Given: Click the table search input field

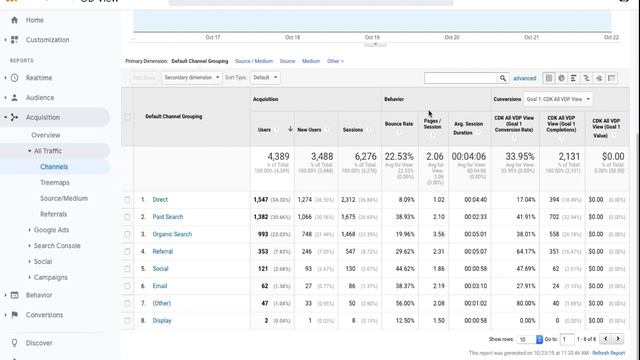Looking at the screenshot, I should click(461, 78).
